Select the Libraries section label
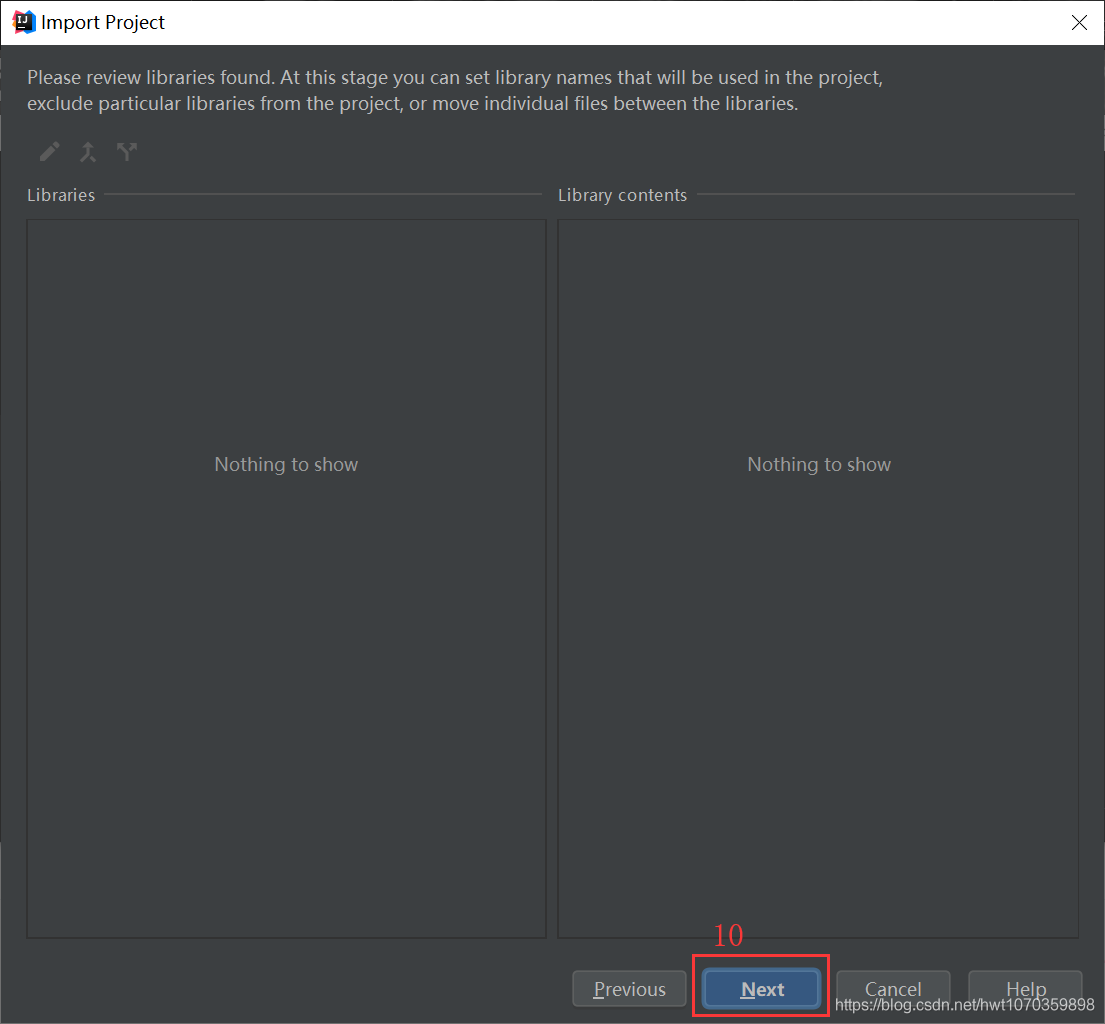Screen dimensions: 1105x1024 [61, 195]
